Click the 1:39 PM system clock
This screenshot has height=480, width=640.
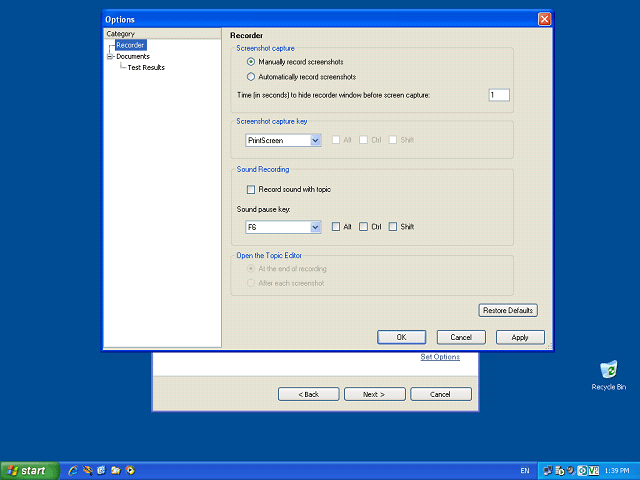617,471
